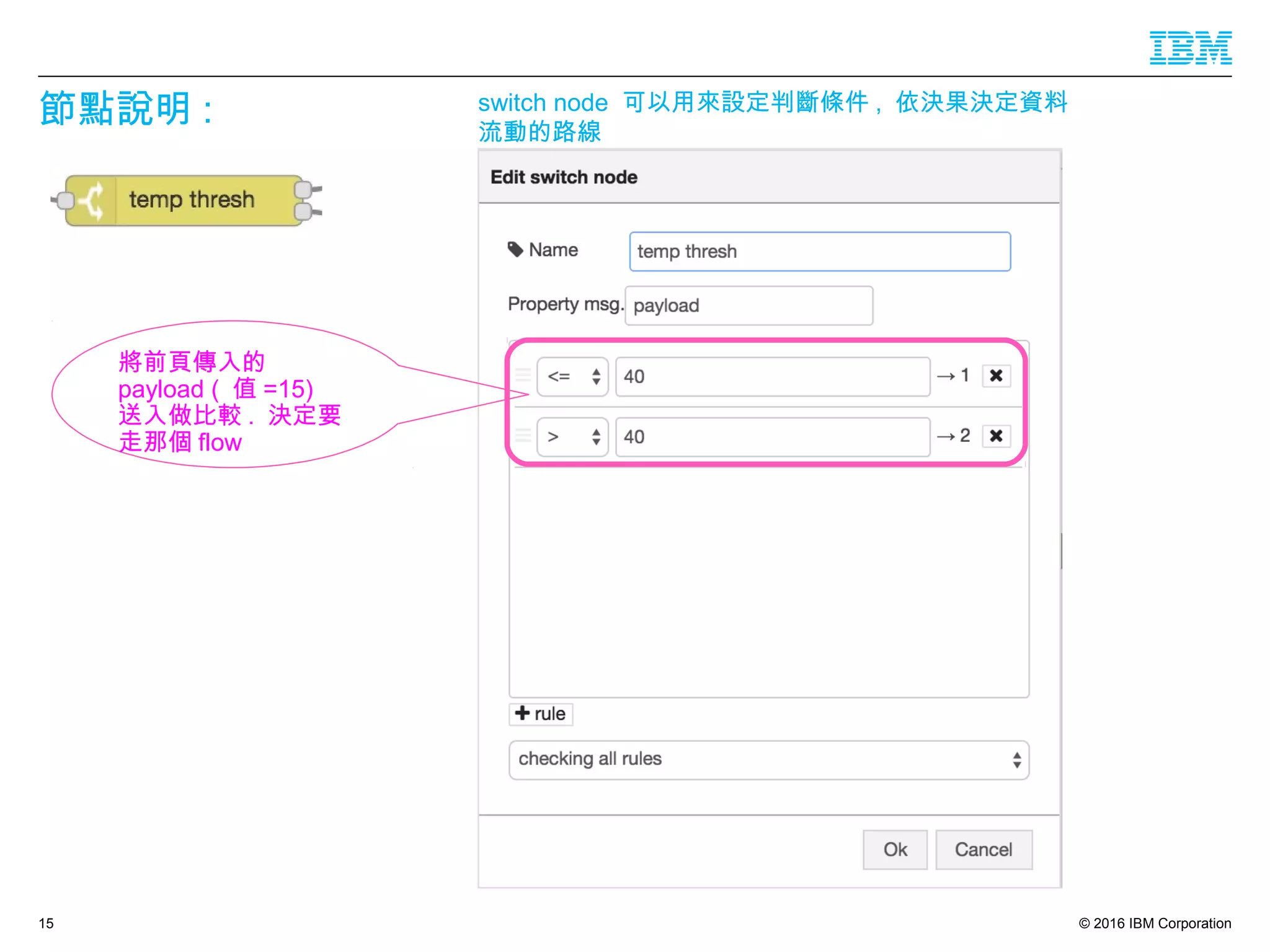Click the IBM logo
Image resolution: width=1270 pixels, height=952 pixels.
coord(1190,48)
